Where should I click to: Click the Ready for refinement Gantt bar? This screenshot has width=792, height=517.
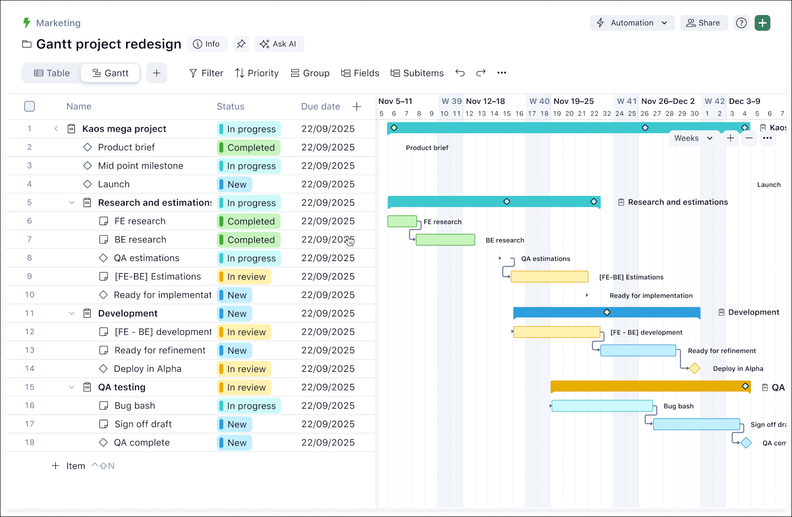(638, 350)
